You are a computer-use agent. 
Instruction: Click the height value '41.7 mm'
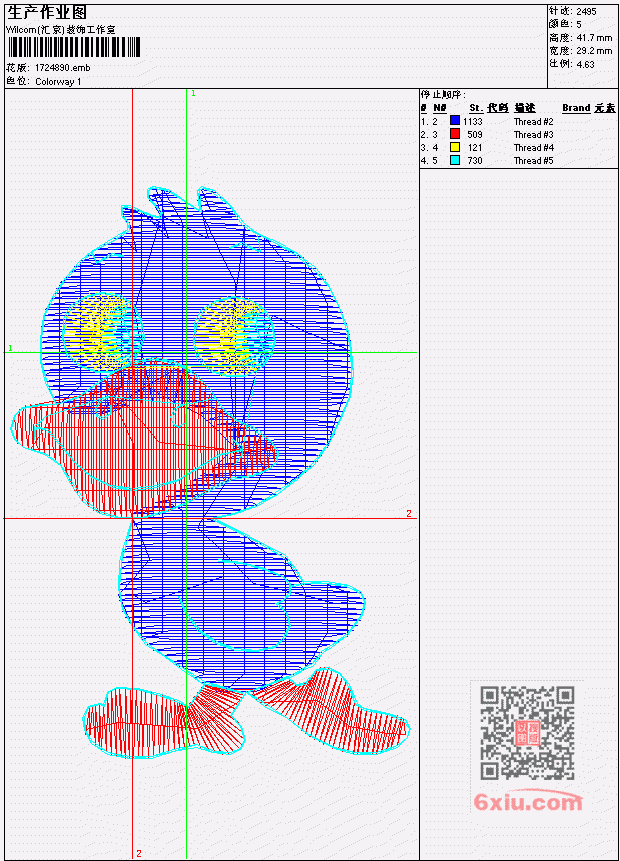[x=594, y=38]
